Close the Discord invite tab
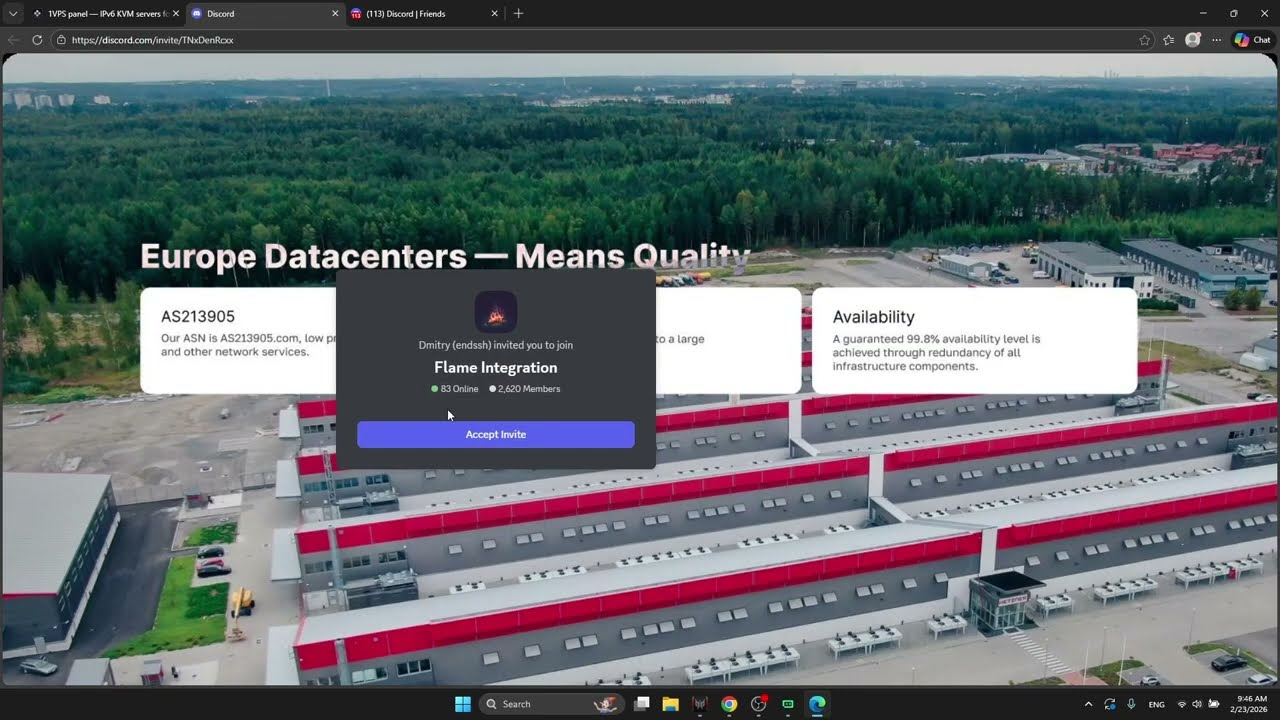Viewport: 1280px width, 720px height. 335,14
